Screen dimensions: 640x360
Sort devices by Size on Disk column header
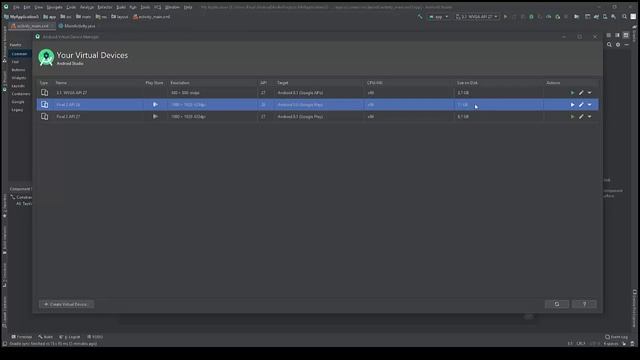click(467, 82)
